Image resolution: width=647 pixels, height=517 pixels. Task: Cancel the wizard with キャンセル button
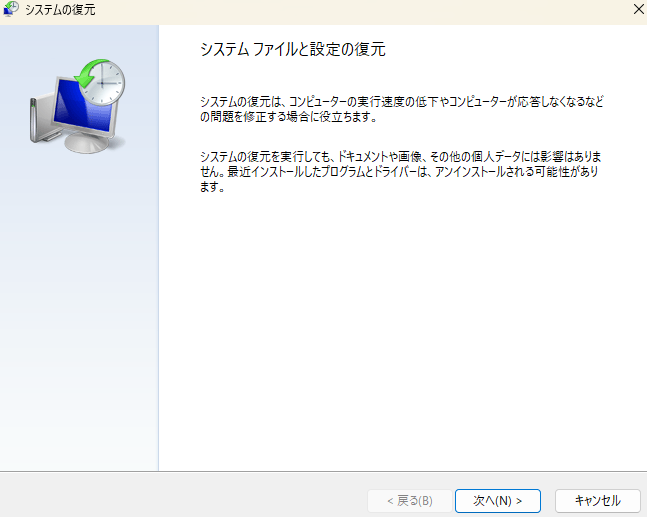(597, 501)
